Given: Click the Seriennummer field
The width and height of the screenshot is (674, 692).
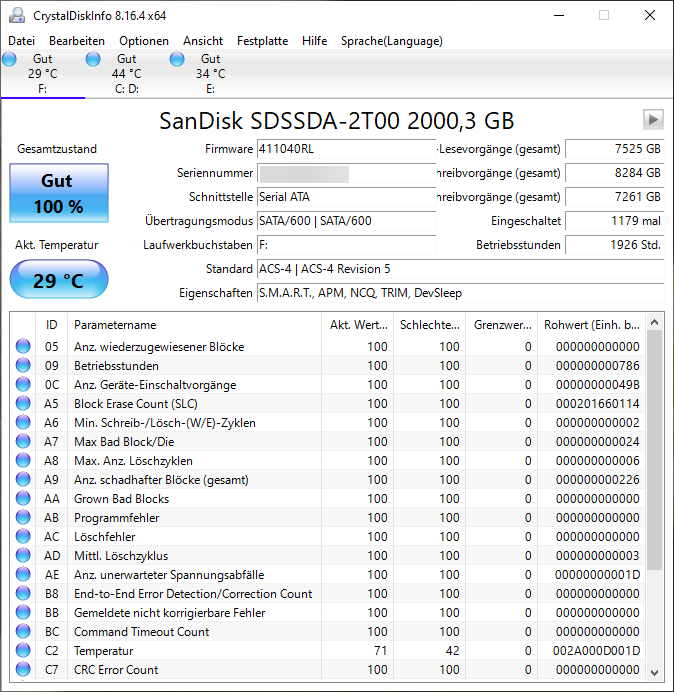Looking at the screenshot, I should click(346, 173).
